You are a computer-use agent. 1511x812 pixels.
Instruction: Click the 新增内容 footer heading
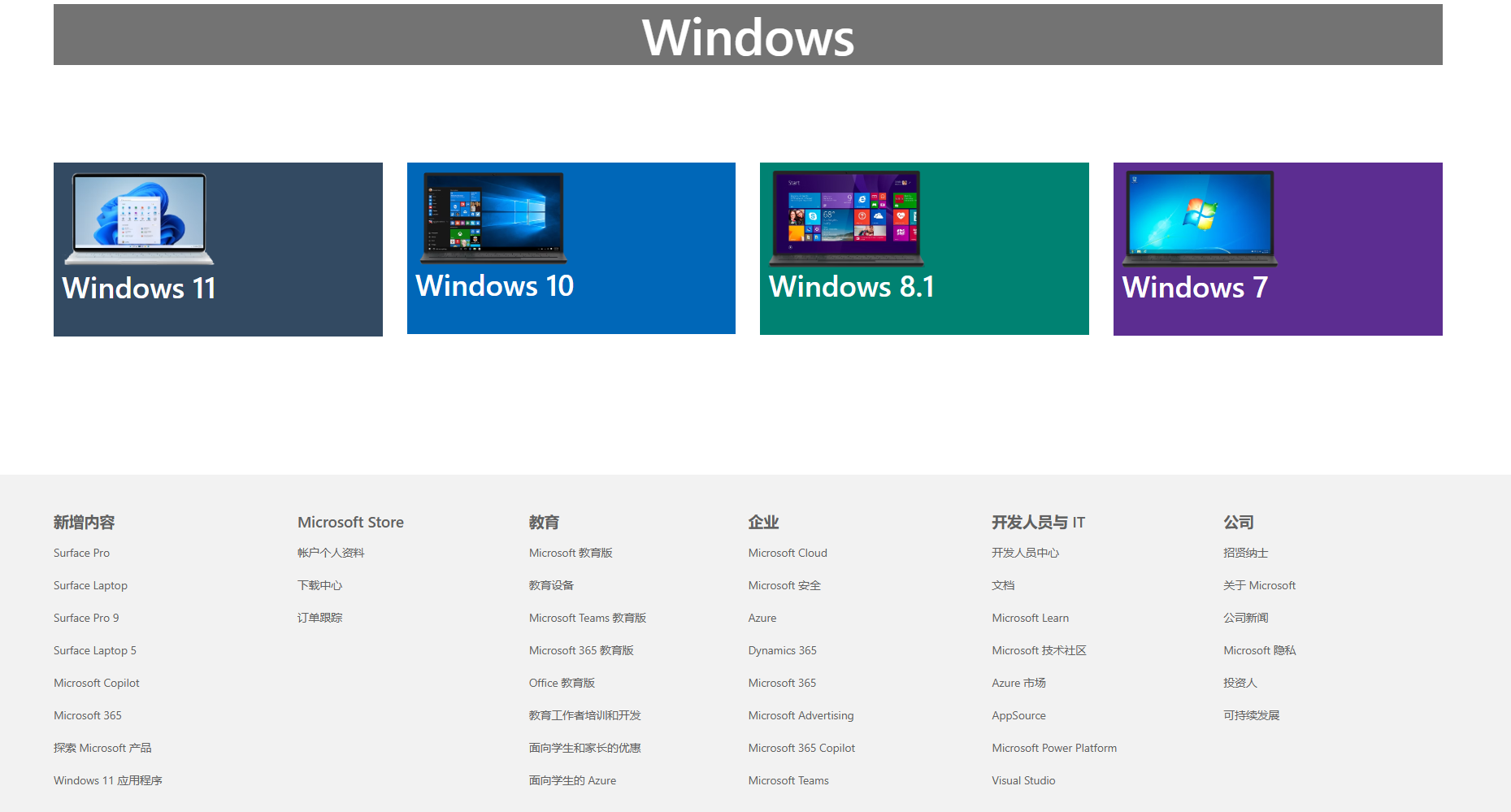click(x=85, y=523)
